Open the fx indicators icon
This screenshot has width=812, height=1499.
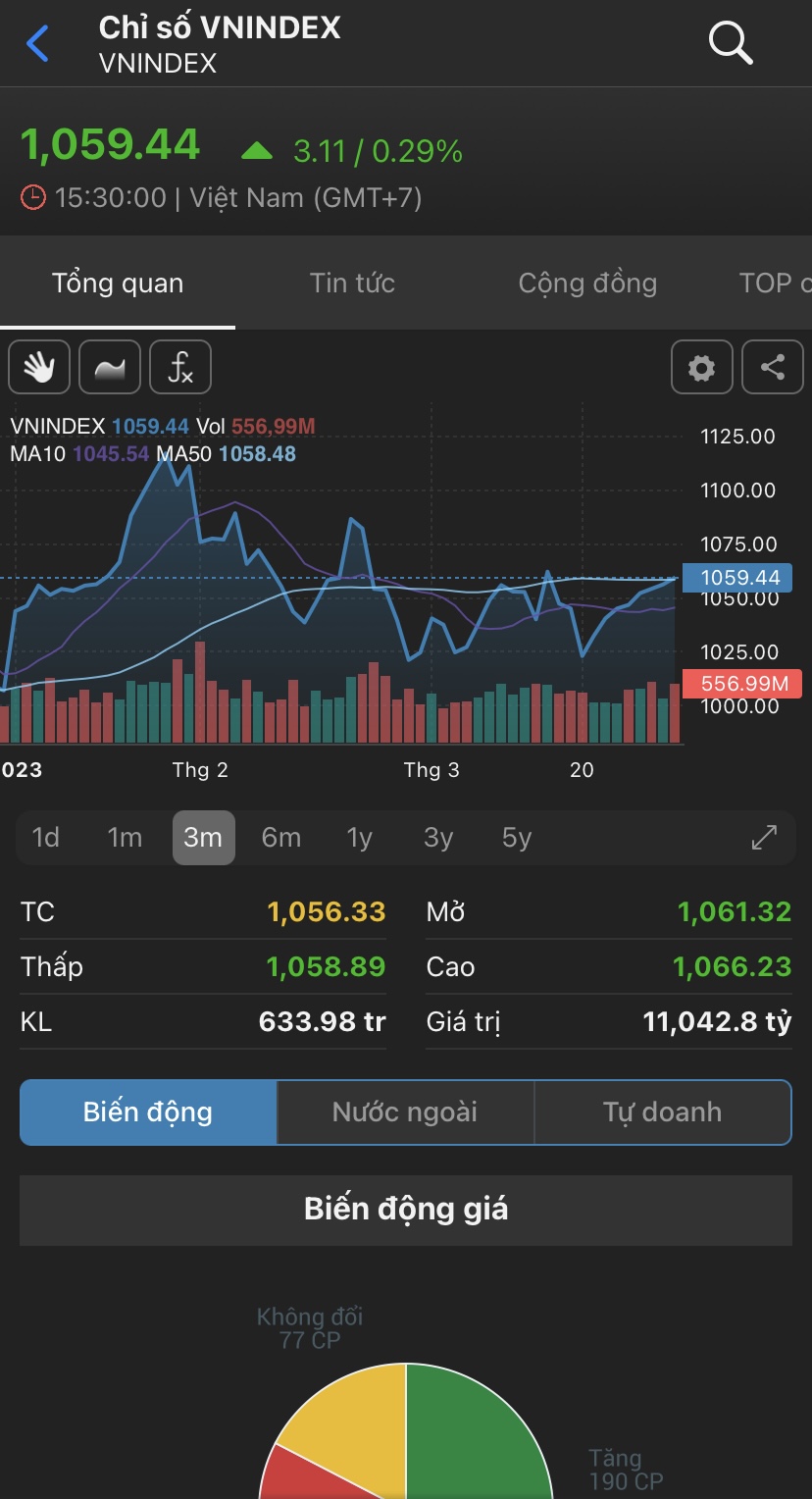tap(180, 367)
